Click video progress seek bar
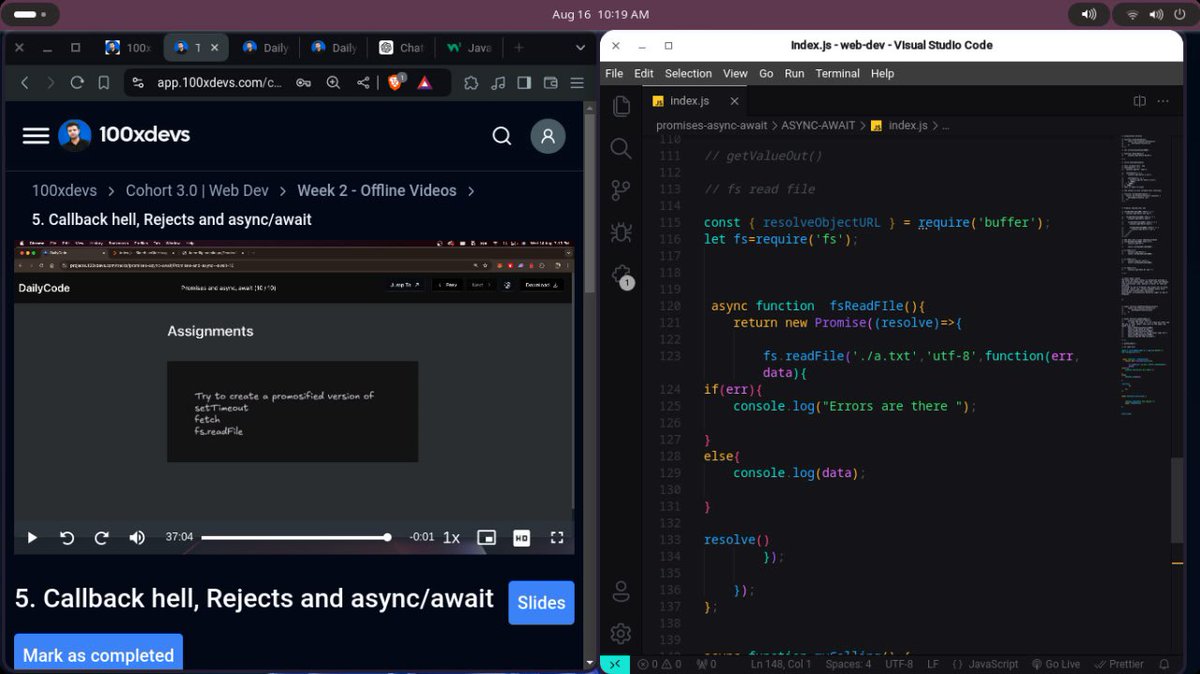The height and width of the screenshot is (674, 1200). coord(295,538)
